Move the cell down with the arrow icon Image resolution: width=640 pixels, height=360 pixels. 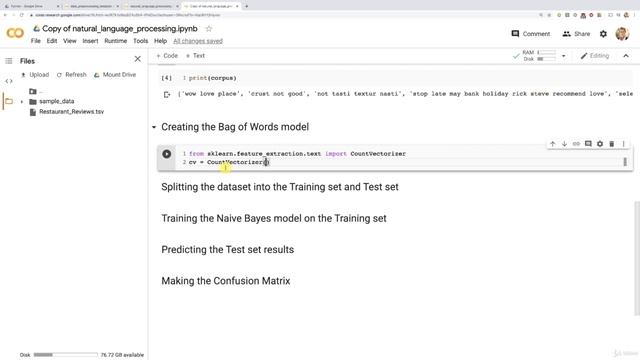tap(564, 144)
